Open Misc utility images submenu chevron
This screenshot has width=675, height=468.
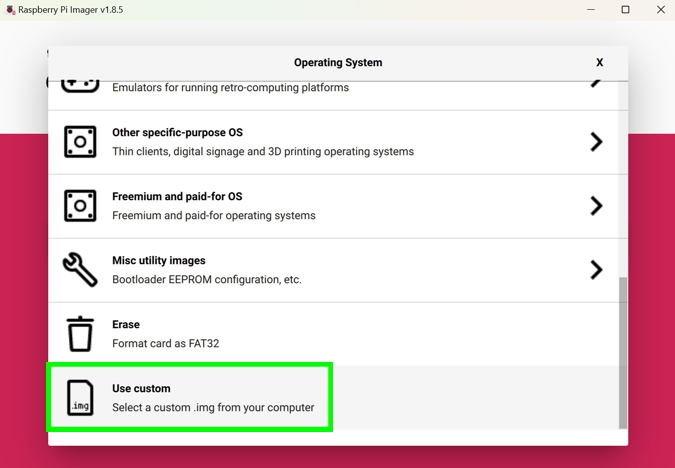pos(596,270)
